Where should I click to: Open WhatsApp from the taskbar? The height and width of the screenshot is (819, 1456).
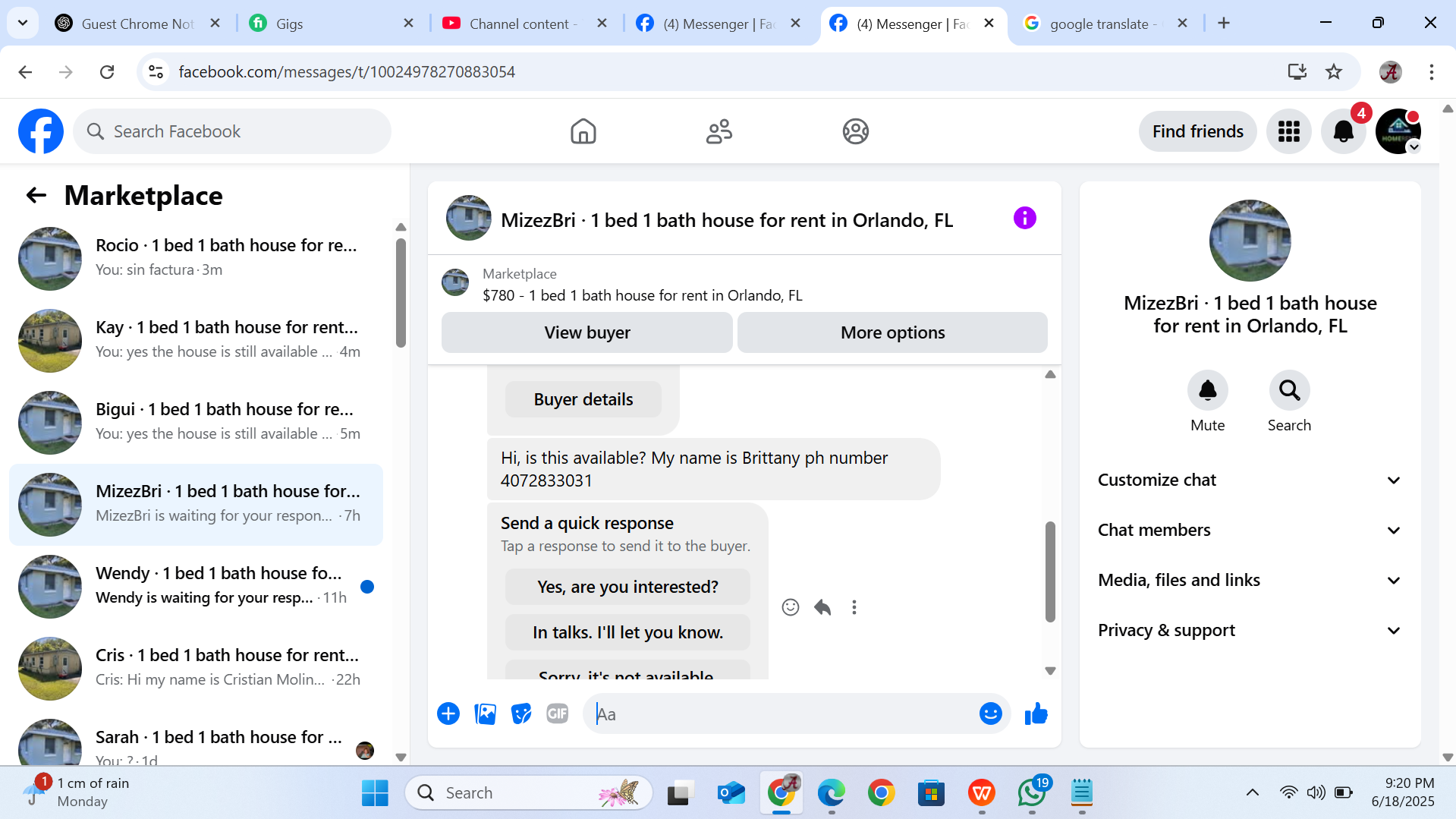[1032, 792]
